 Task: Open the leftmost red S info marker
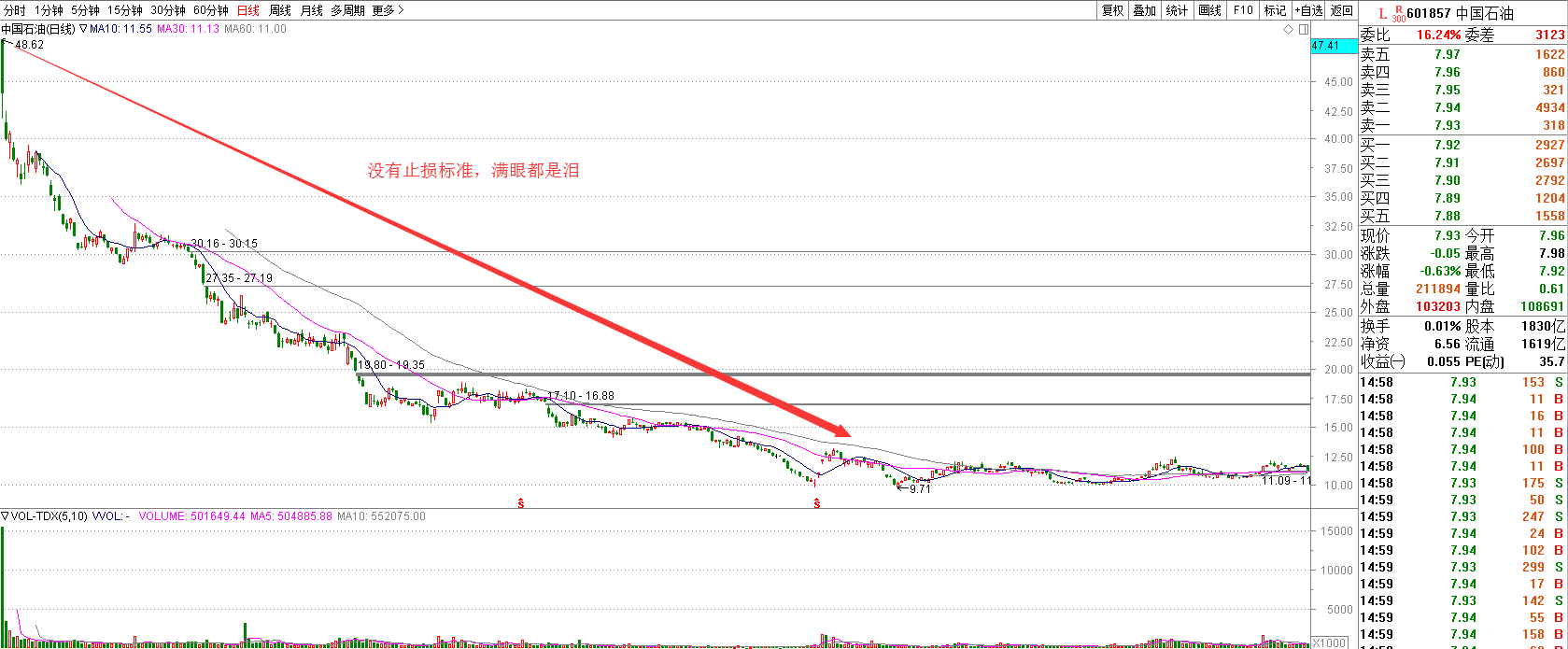[521, 504]
